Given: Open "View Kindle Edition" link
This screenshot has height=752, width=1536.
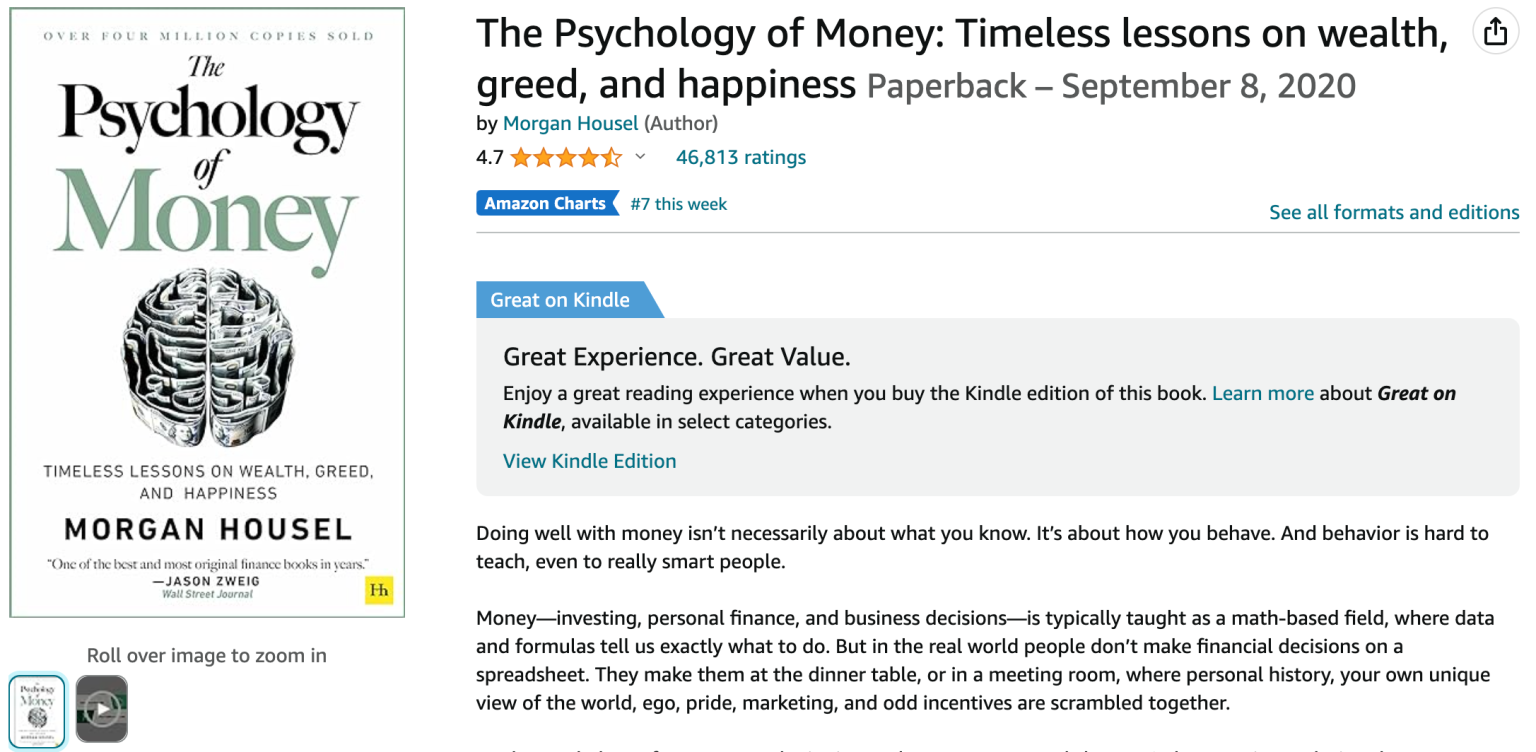Looking at the screenshot, I should click(x=589, y=461).
